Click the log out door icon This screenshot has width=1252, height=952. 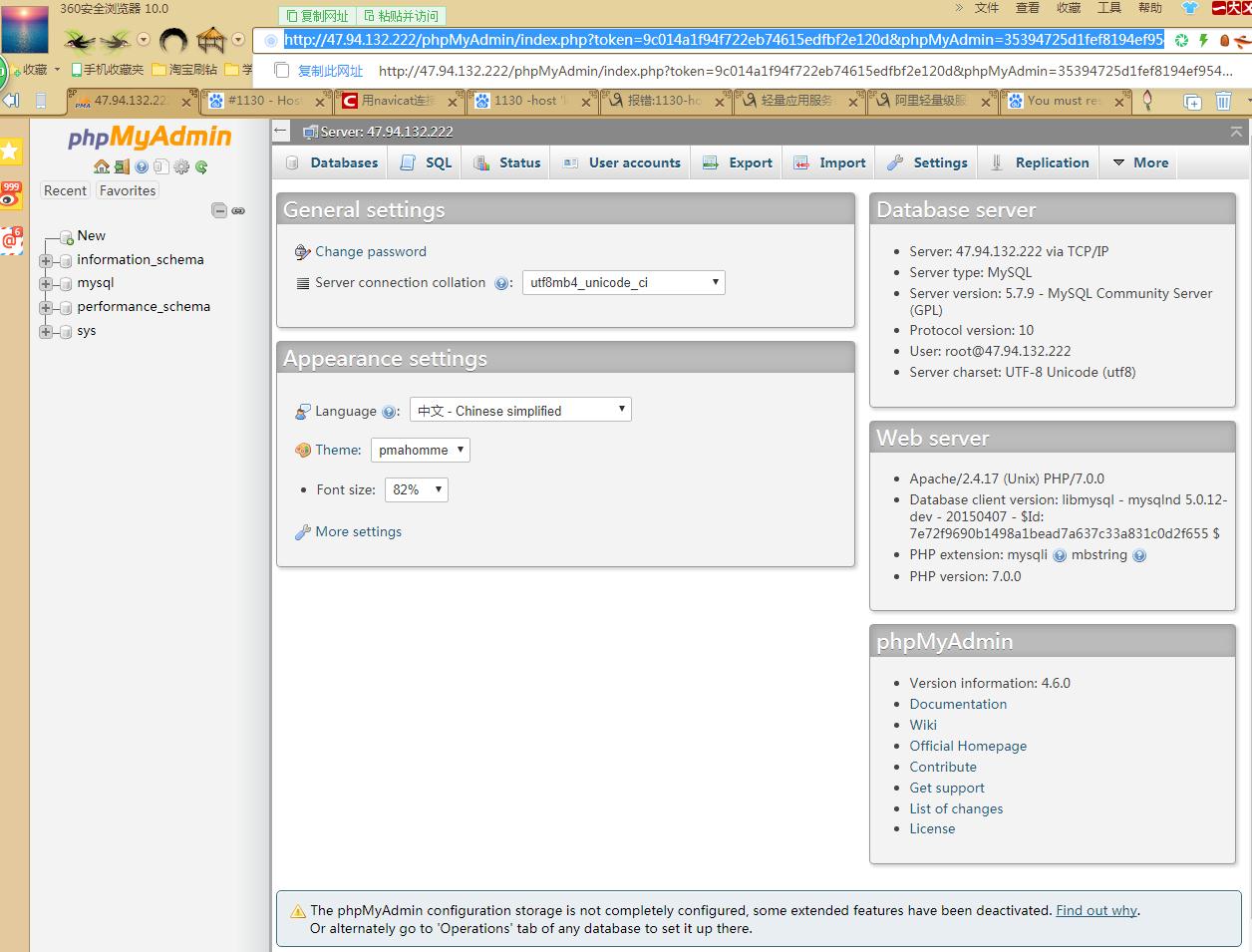click(122, 166)
